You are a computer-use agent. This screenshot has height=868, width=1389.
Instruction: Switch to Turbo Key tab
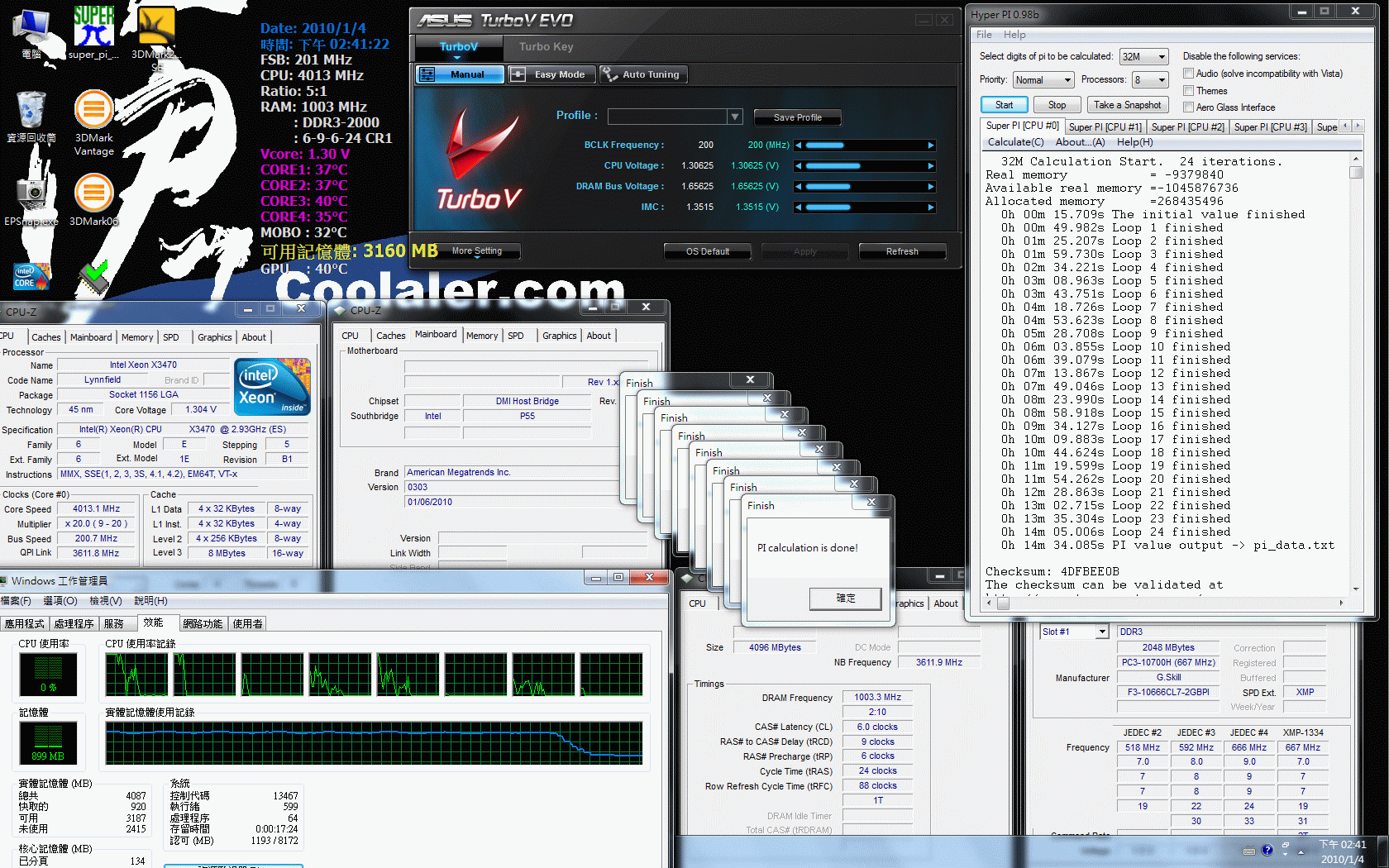point(546,47)
